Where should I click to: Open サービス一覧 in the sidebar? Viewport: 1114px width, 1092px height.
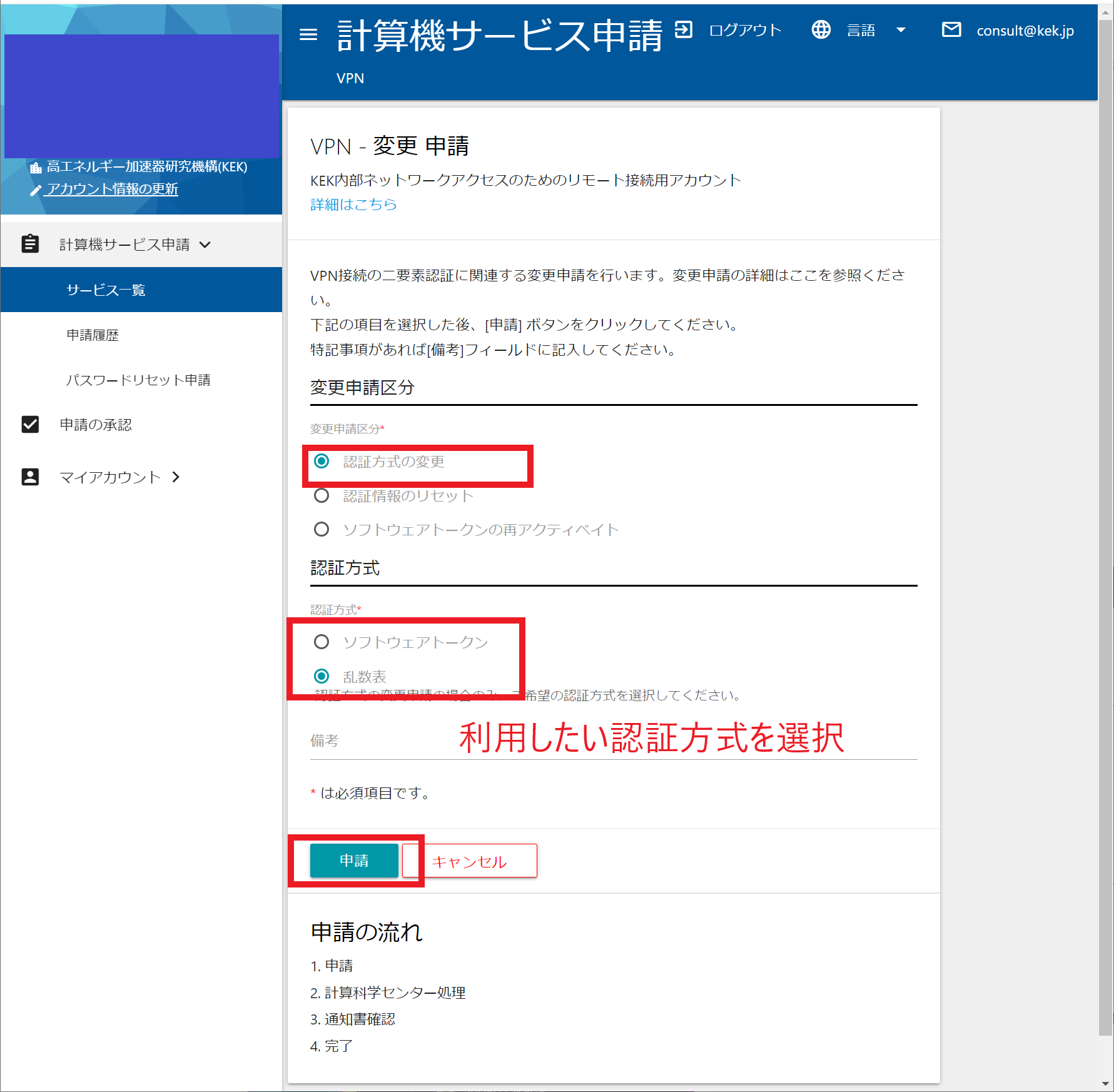pos(141,290)
